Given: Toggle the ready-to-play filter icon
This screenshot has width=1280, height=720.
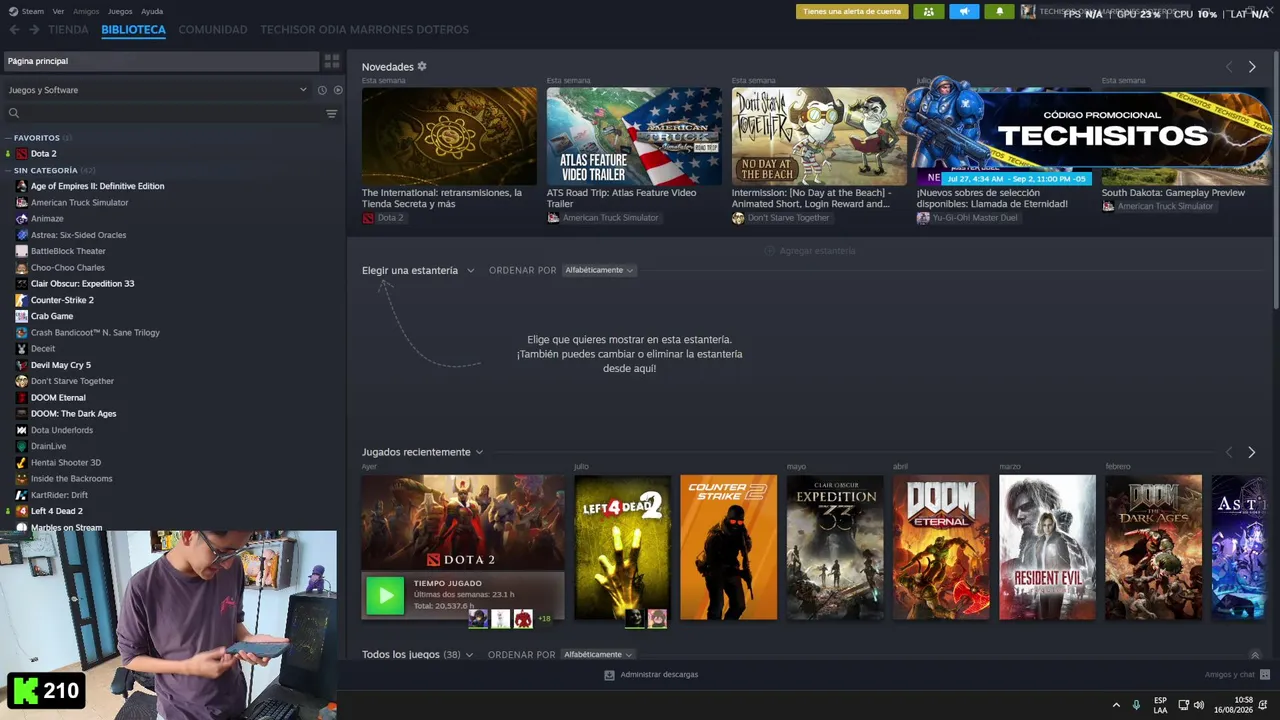Looking at the screenshot, I should tap(338, 90).
